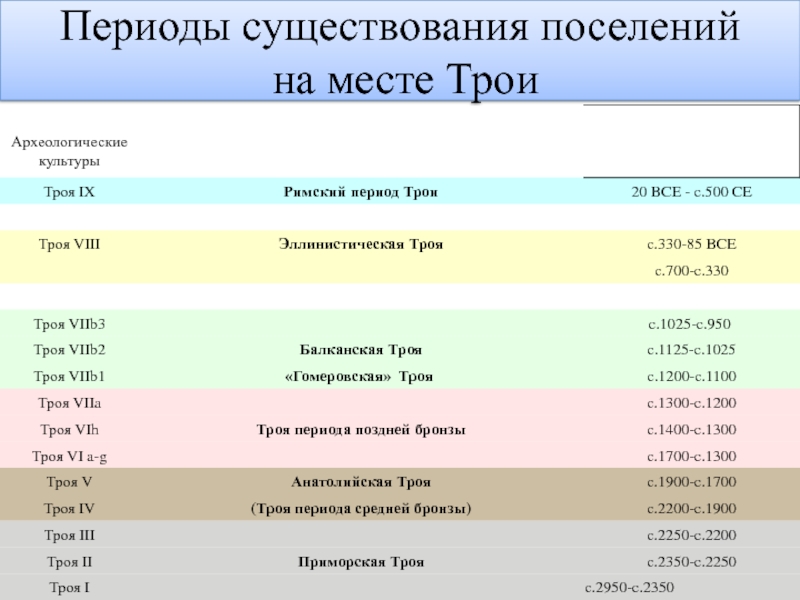Click the "Троя VIII" row label

pyautogui.click(x=69, y=243)
